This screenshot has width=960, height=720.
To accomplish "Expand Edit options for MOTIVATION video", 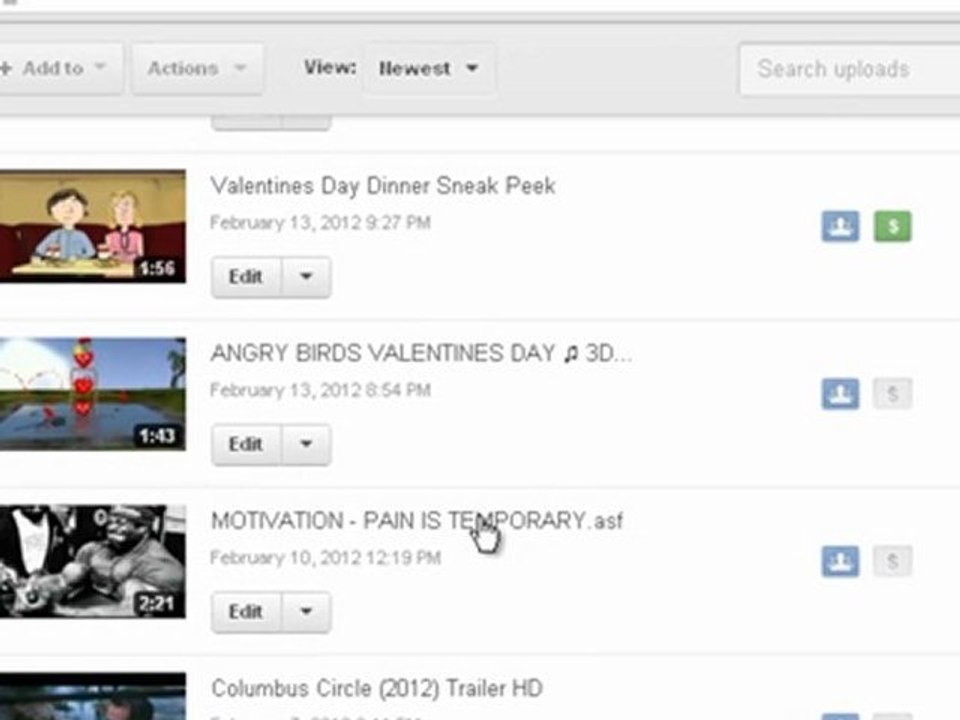I will tap(306, 612).
